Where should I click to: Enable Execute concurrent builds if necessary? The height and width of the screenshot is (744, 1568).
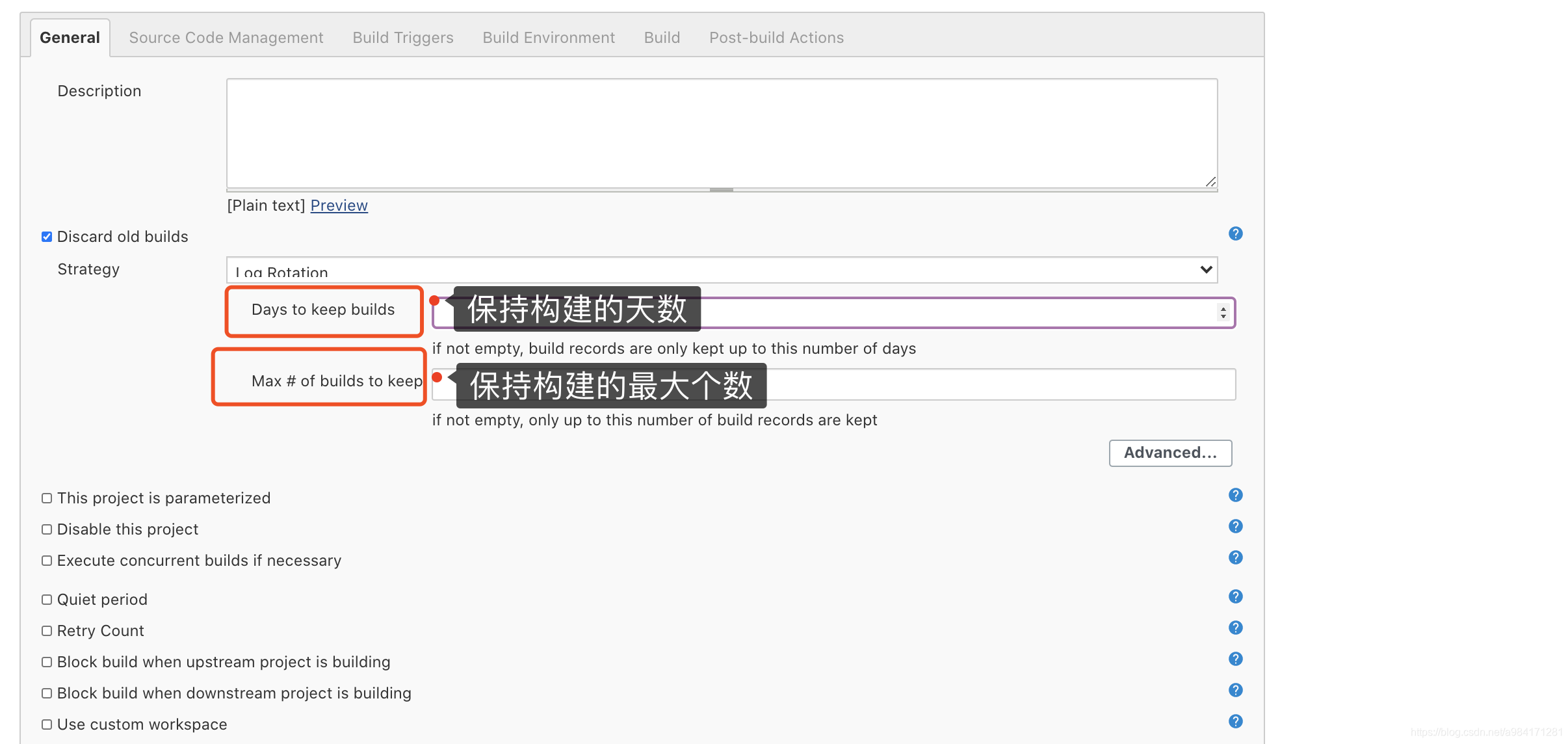pyautogui.click(x=46, y=560)
